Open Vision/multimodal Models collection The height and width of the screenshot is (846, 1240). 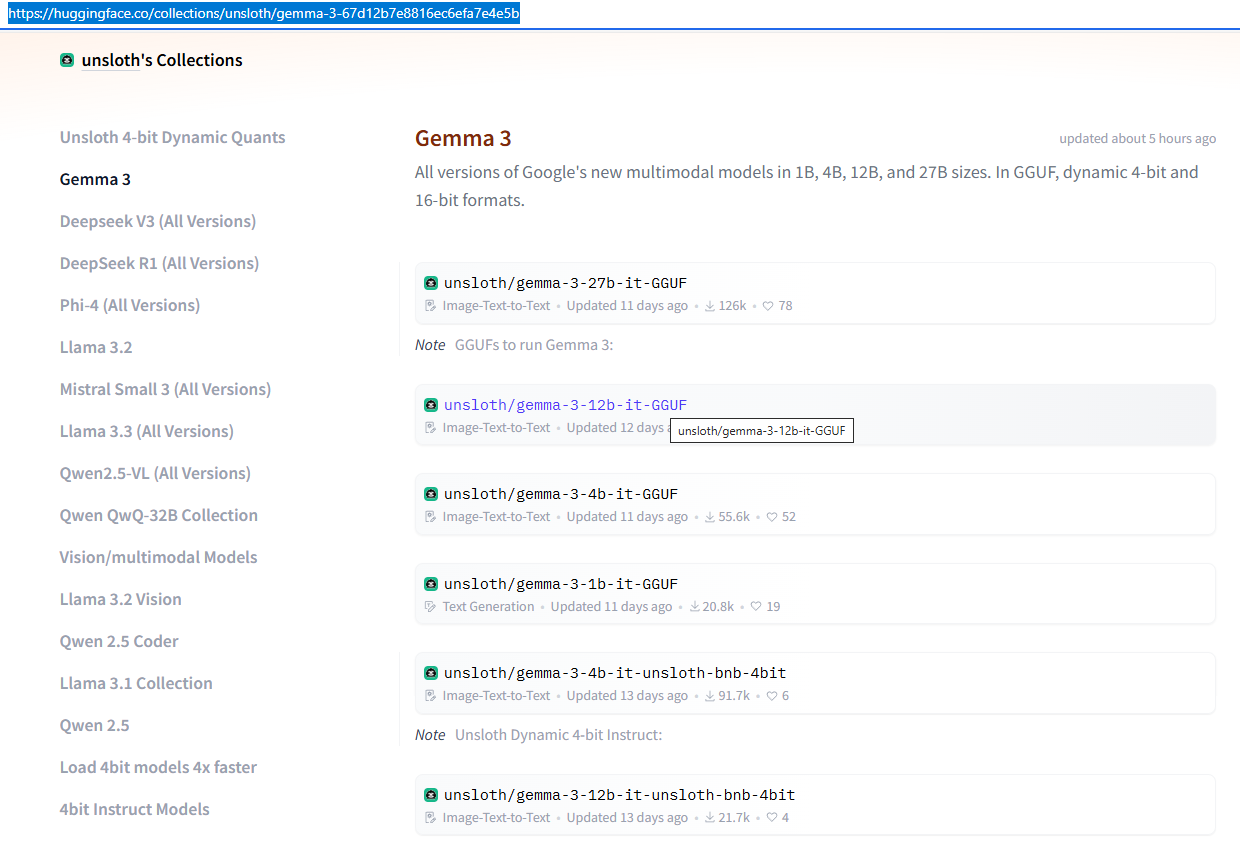point(158,557)
